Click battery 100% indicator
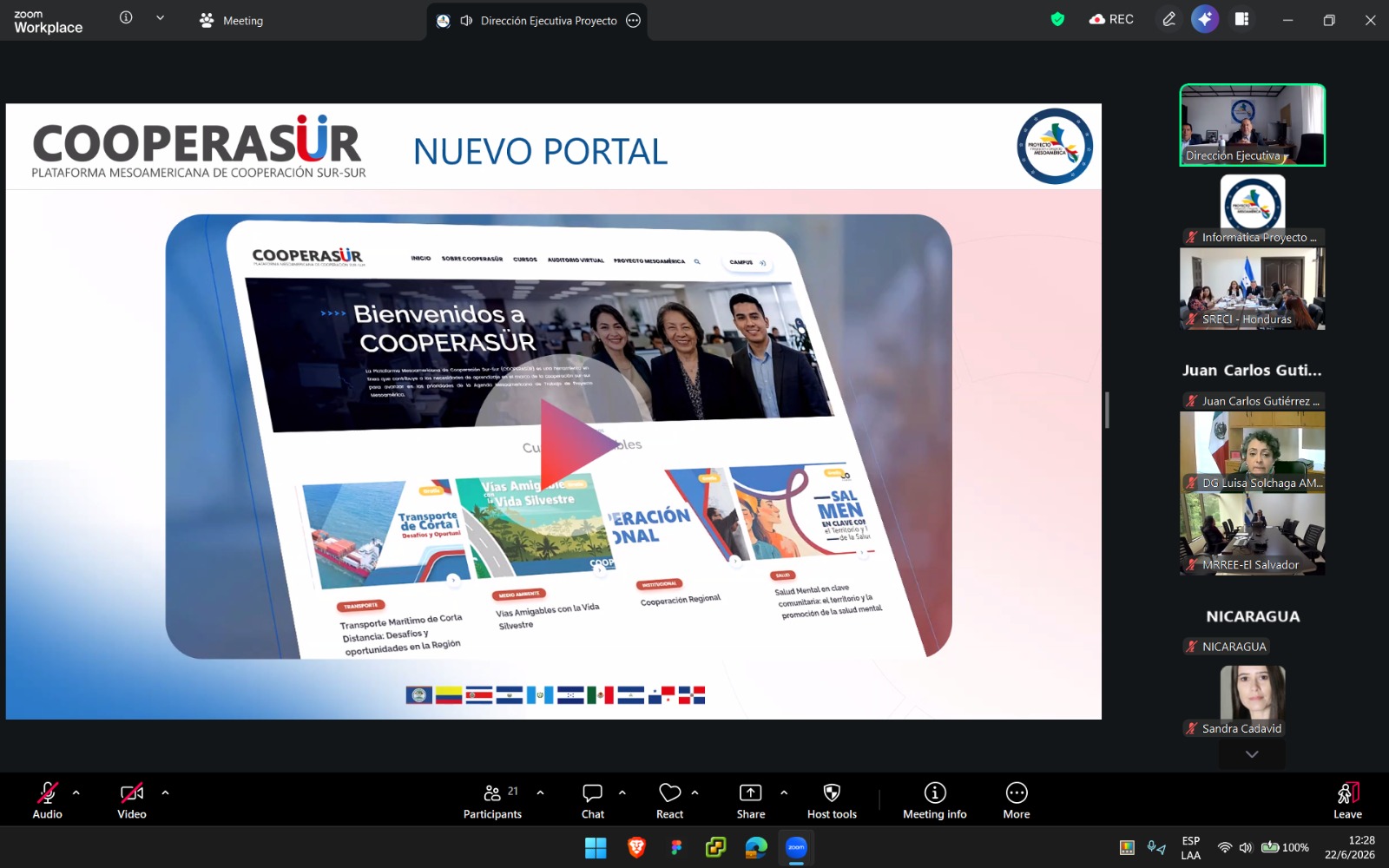Image resolution: width=1389 pixels, height=868 pixels. click(x=1285, y=848)
